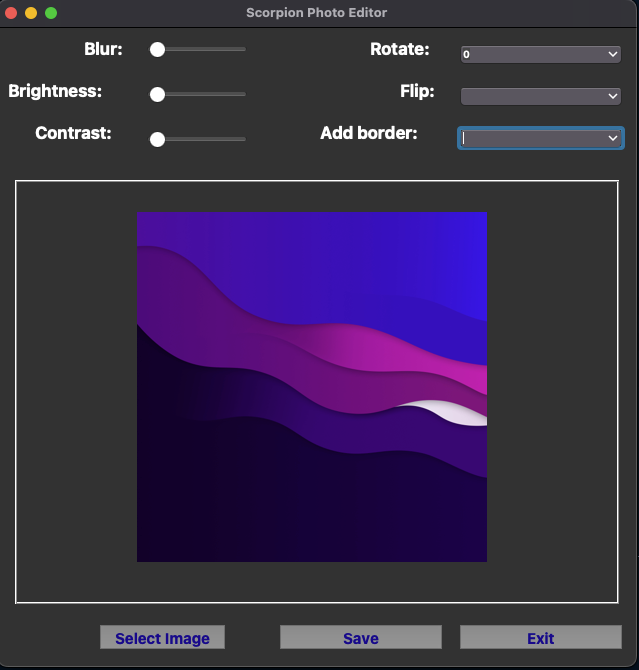Open the Rotate dropdown showing 0
Screen dimensions: 639x670
click(x=540, y=54)
